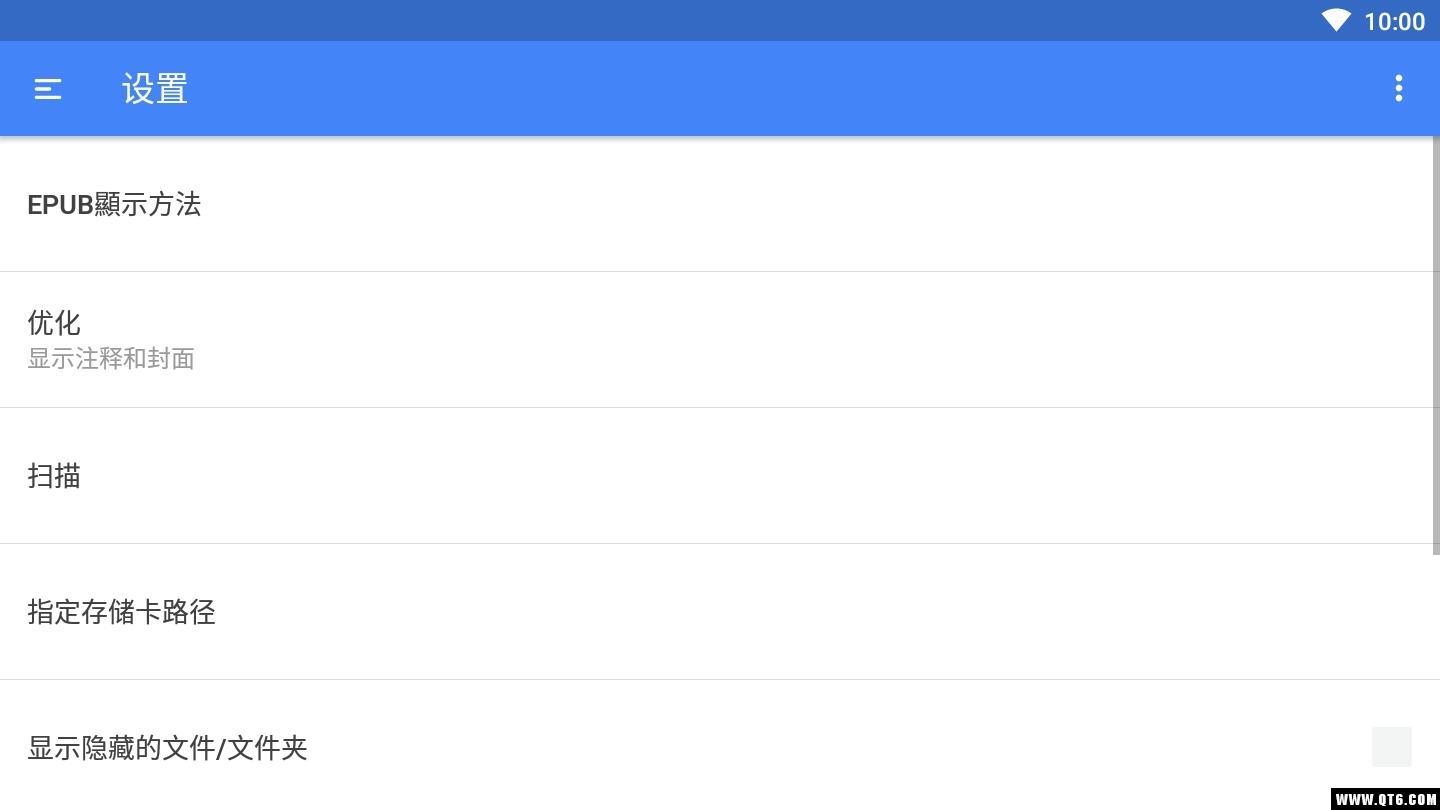Tap the 10:00 clock in status bar
The image size is (1440, 810).
click(1394, 21)
